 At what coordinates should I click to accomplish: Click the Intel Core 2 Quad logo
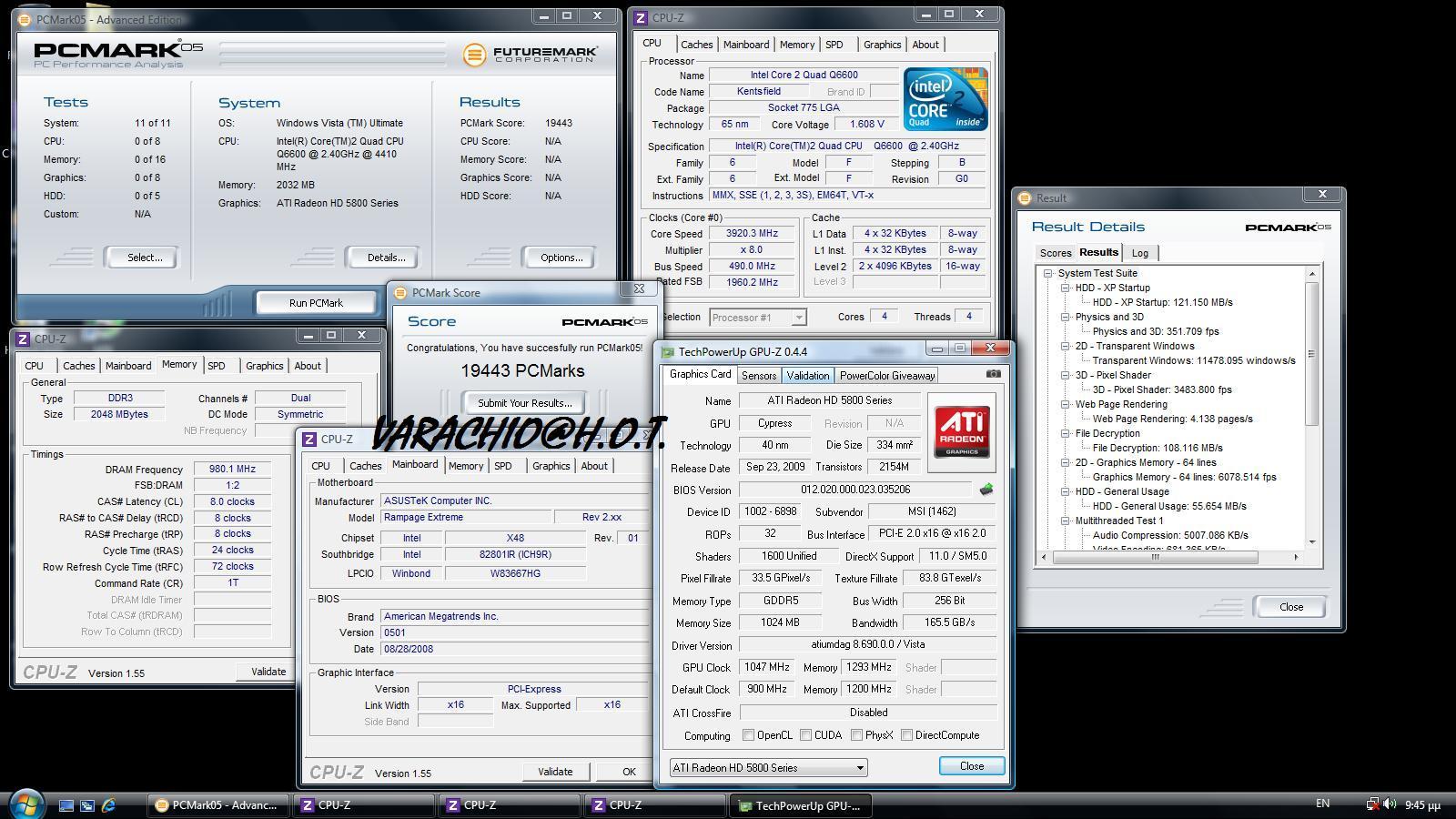(945, 98)
